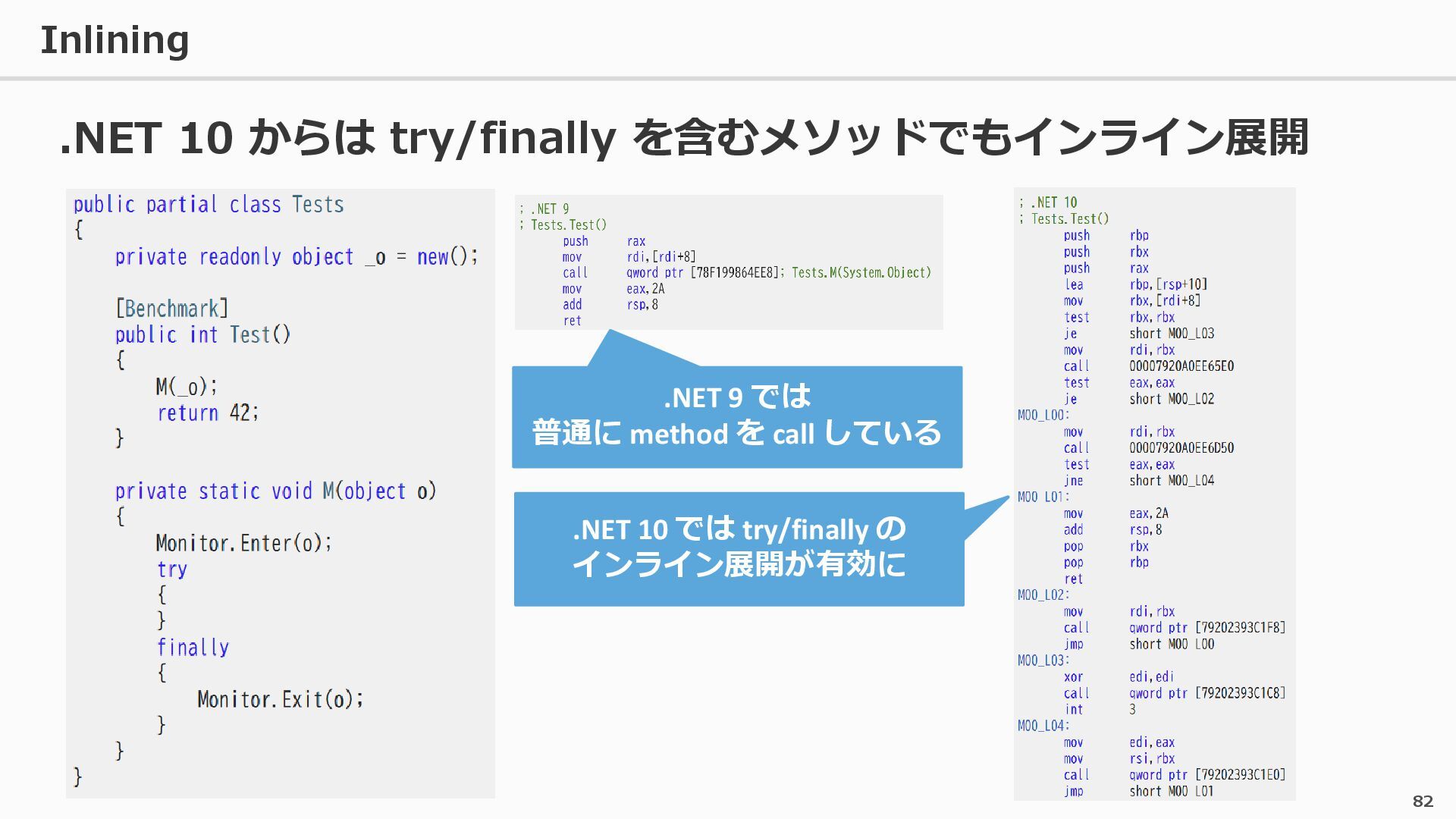The width and height of the screenshot is (1456, 819).
Task: Click the Inlining slide title
Action: [x=115, y=40]
